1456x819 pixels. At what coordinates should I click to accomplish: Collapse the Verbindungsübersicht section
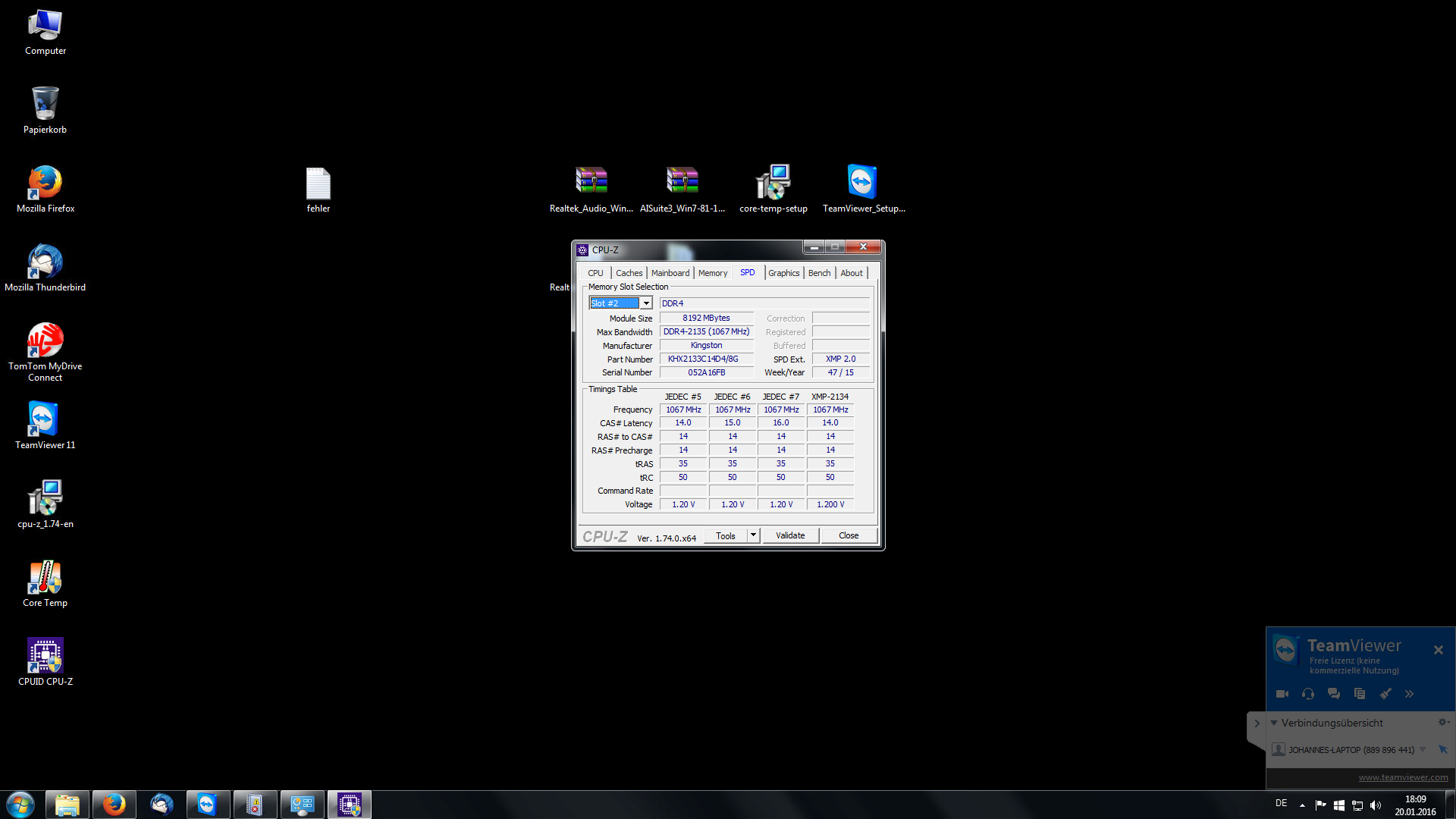tap(1274, 723)
